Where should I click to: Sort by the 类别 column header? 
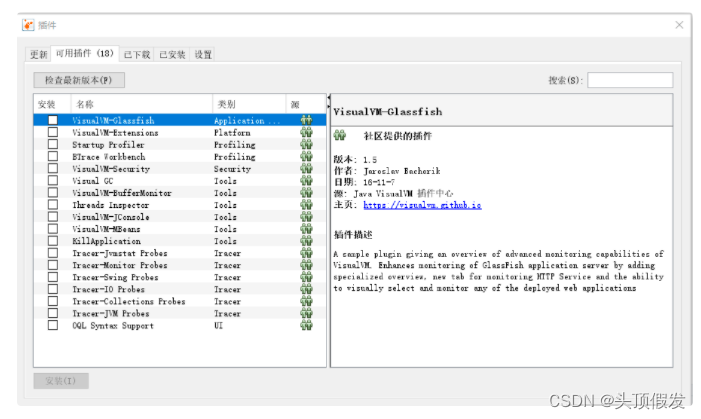[x=249, y=105]
